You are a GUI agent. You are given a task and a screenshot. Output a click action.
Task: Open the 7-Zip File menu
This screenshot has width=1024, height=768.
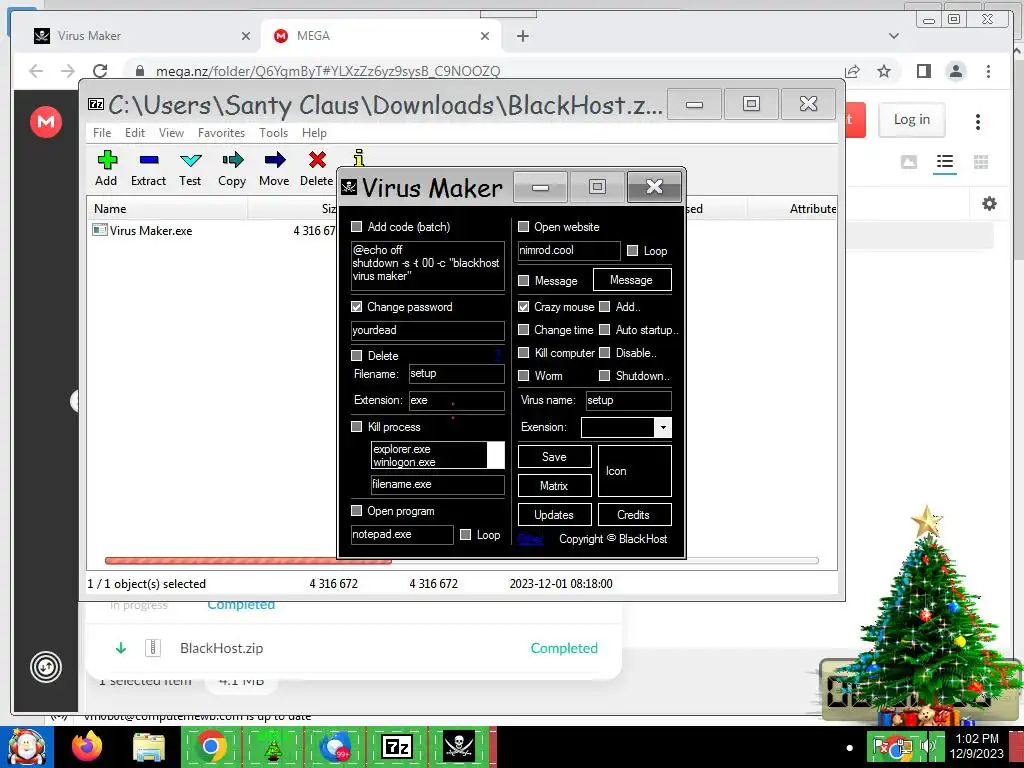pyautogui.click(x=102, y=133)
